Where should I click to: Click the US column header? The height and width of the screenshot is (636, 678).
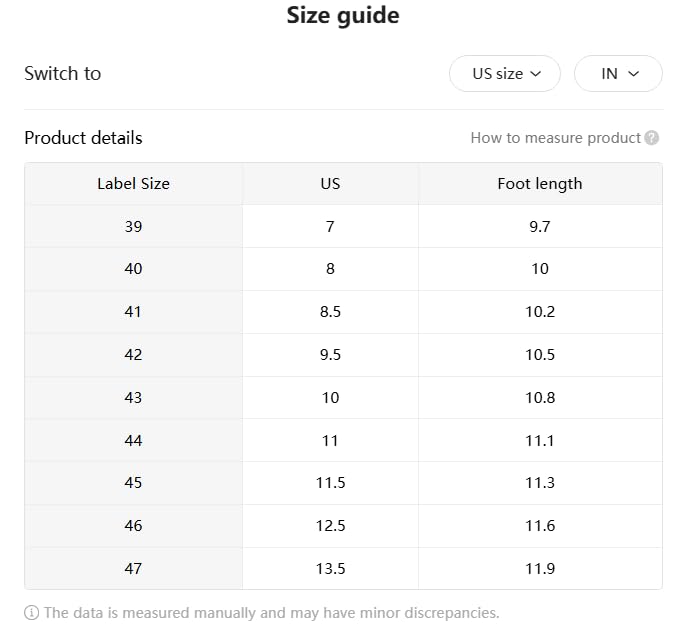(x=330, y=184)
